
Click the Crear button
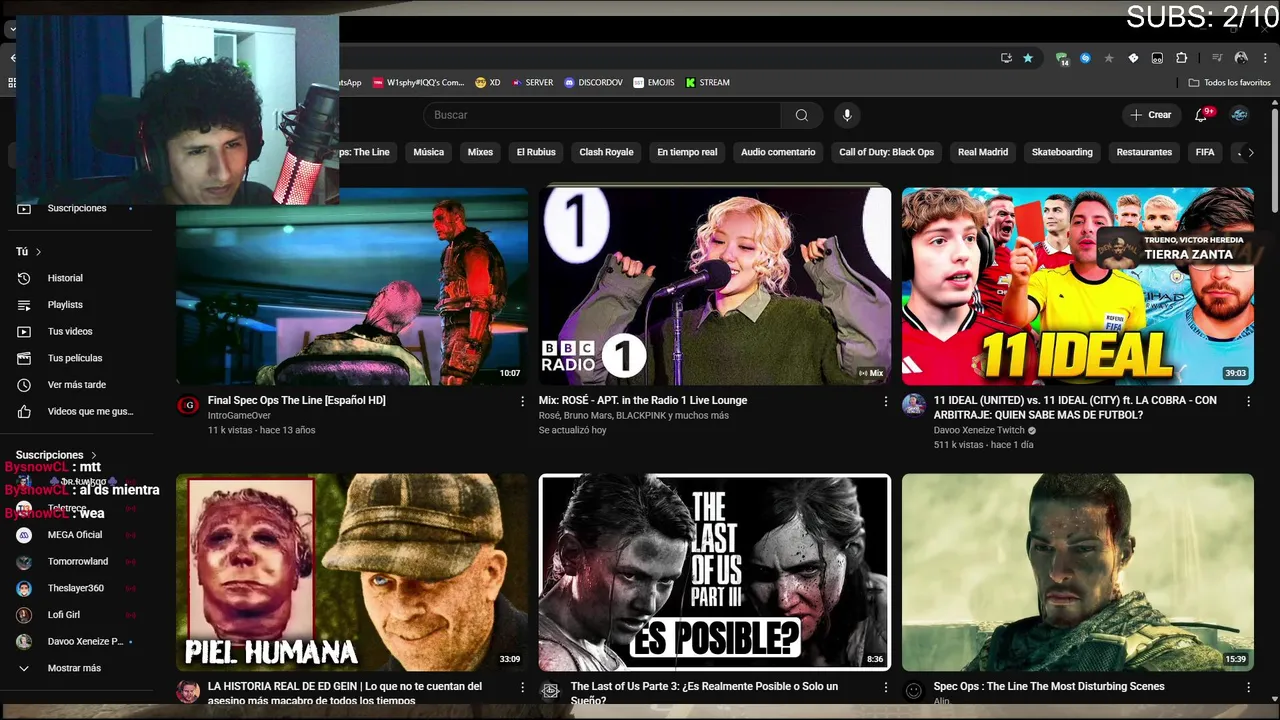[1151, 115]
